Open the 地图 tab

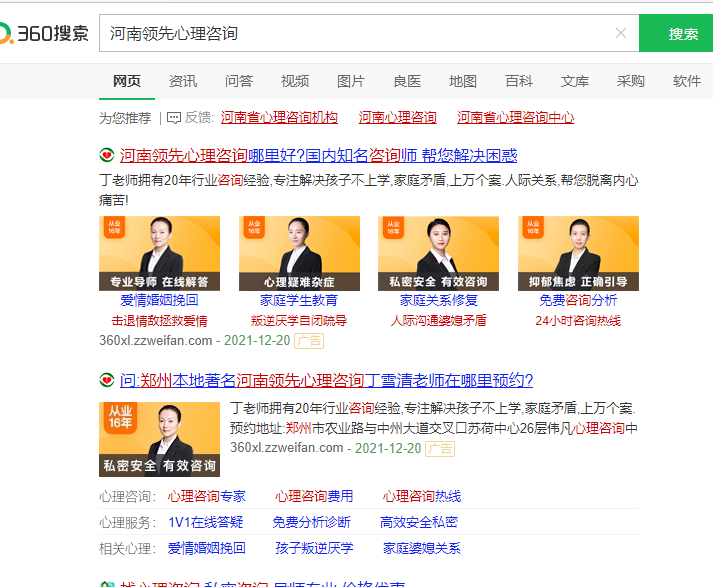click(x=463, y=81)
